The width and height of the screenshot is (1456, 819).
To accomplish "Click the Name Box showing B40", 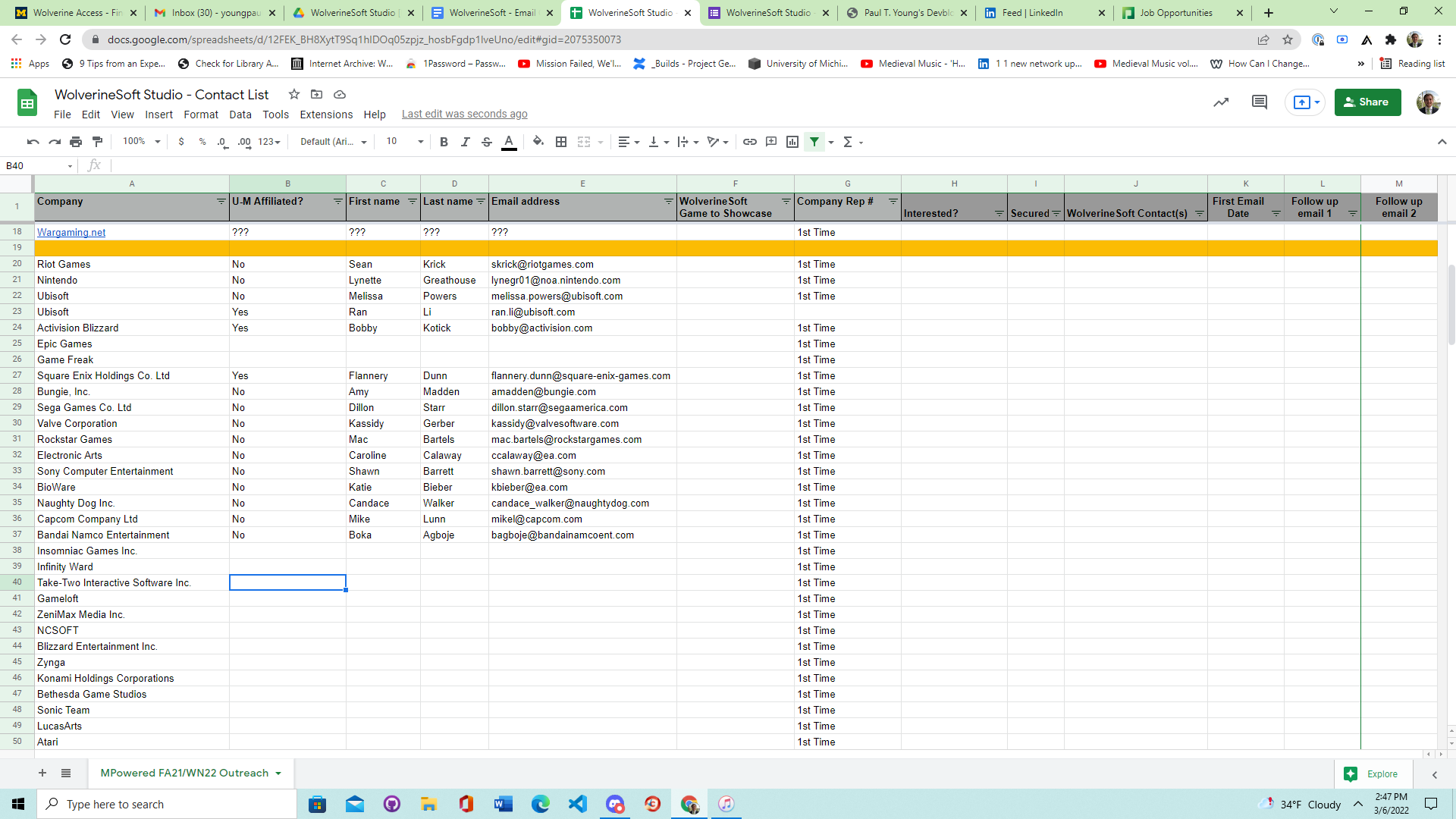I will [x=38, y=165].
